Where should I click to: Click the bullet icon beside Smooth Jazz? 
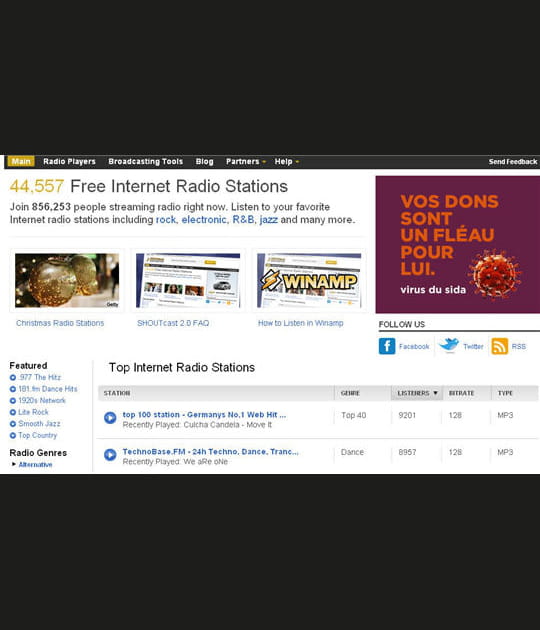click(x=13, y=424)
